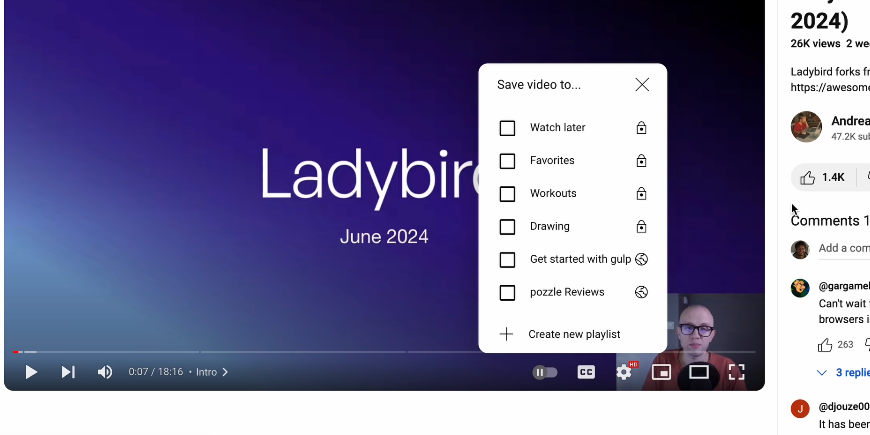Like the comment with 263 likes
This screenshot has width=870, height=435.
[825, 345]
